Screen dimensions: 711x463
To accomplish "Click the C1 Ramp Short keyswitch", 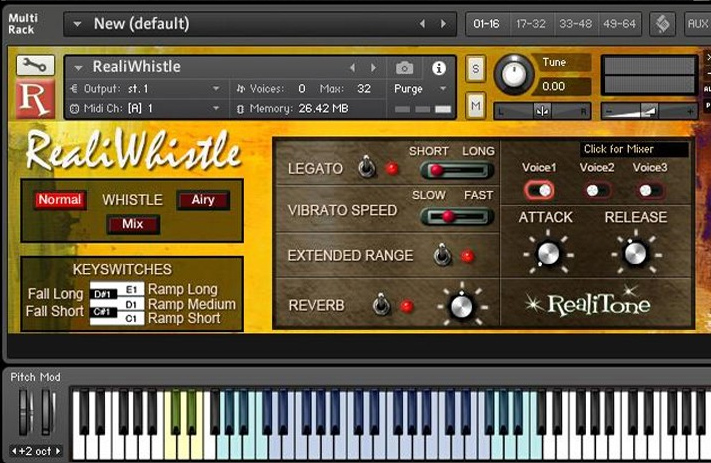I will (x=131, y=318).
